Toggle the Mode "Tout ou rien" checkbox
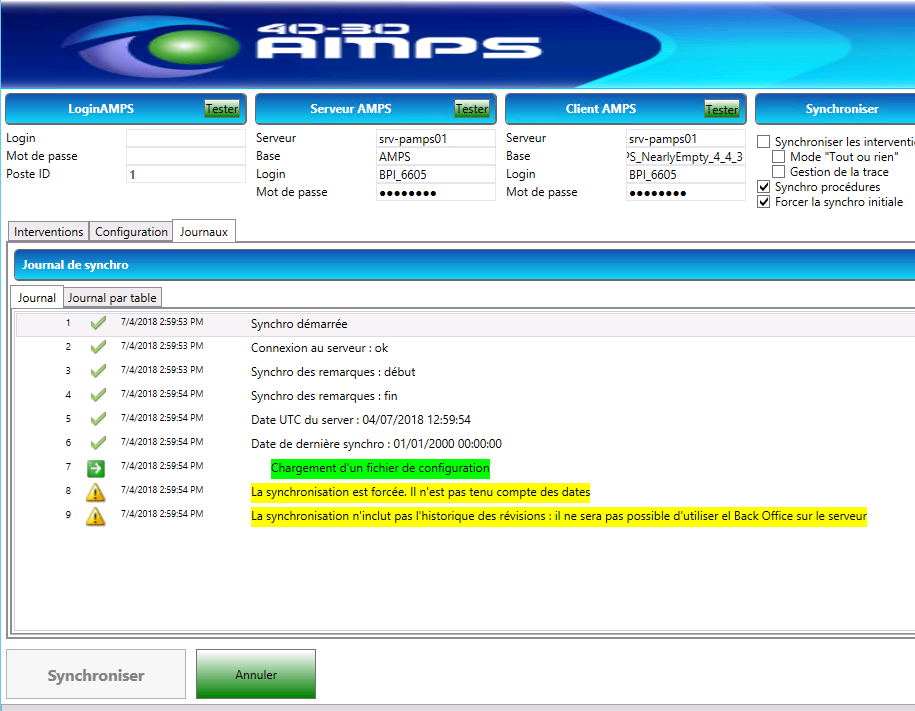The width and height of the screenshot is (915, 711). 779,157
